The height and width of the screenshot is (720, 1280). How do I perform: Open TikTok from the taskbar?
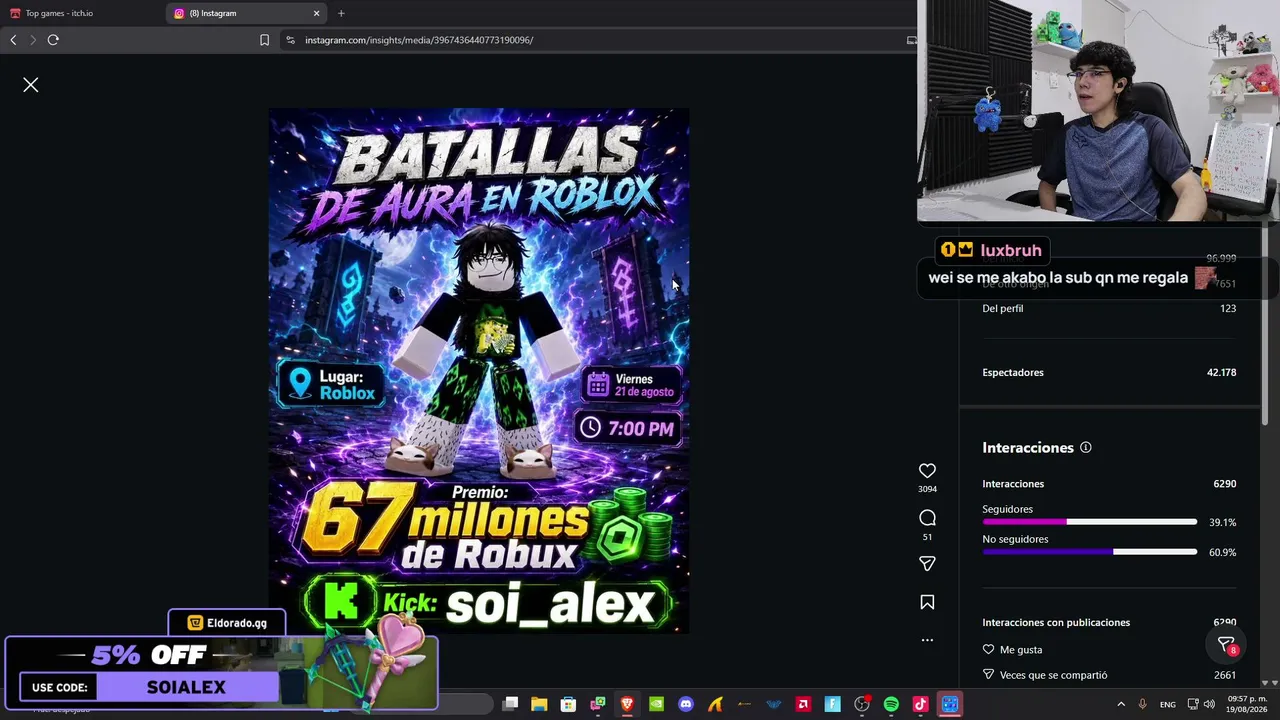pos(920,704)
